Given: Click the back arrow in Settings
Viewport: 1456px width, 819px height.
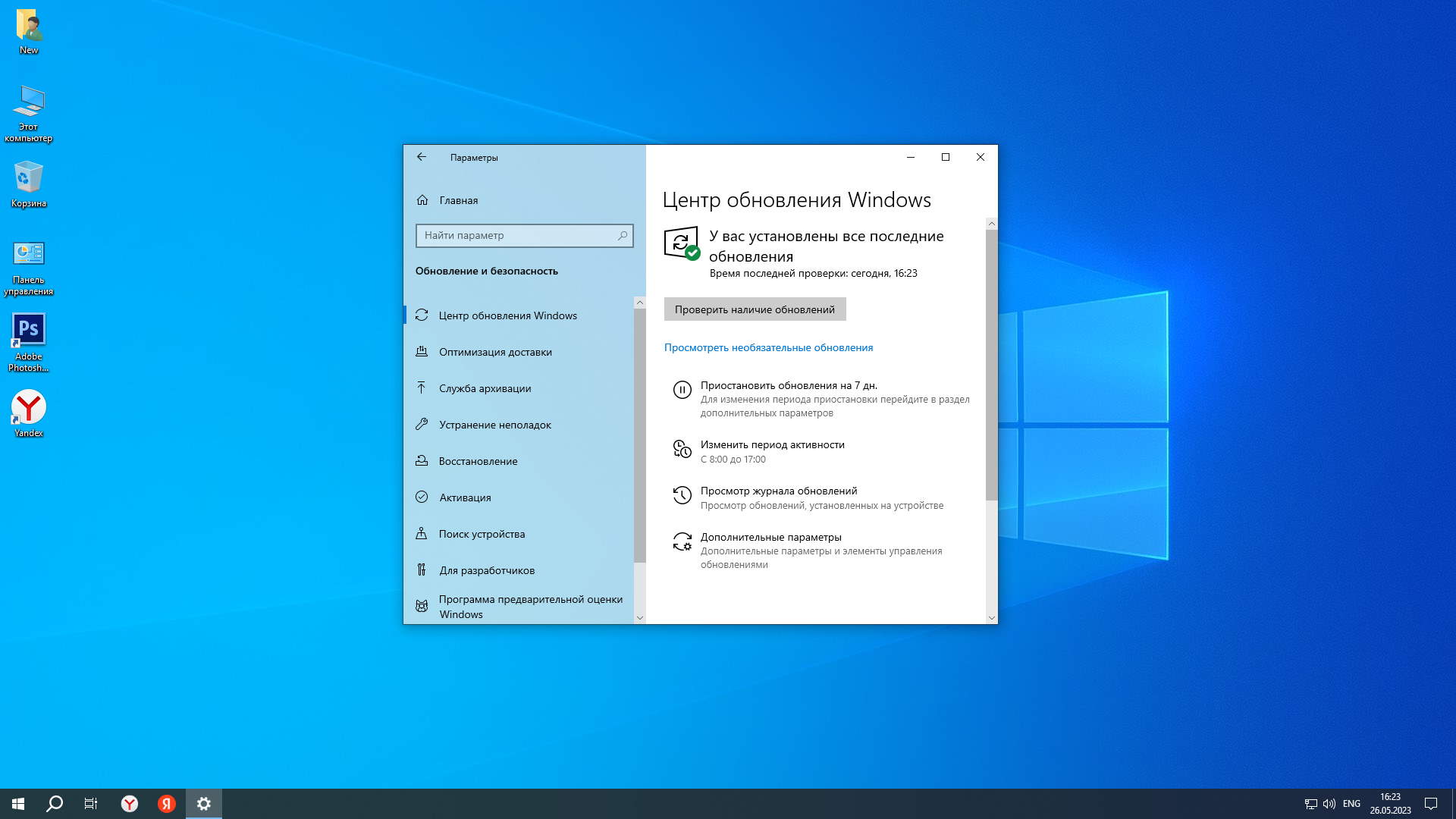Looking at the screenshot, I should (x=422, y=157).
